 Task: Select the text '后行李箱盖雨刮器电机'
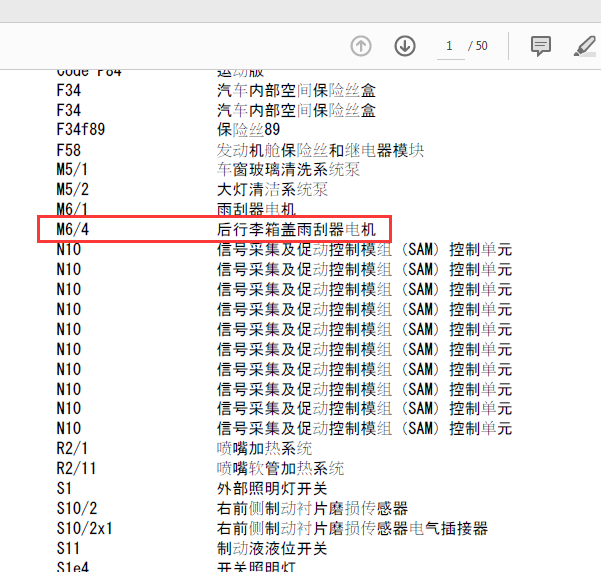pyautogui.click(x=296, y=229)
